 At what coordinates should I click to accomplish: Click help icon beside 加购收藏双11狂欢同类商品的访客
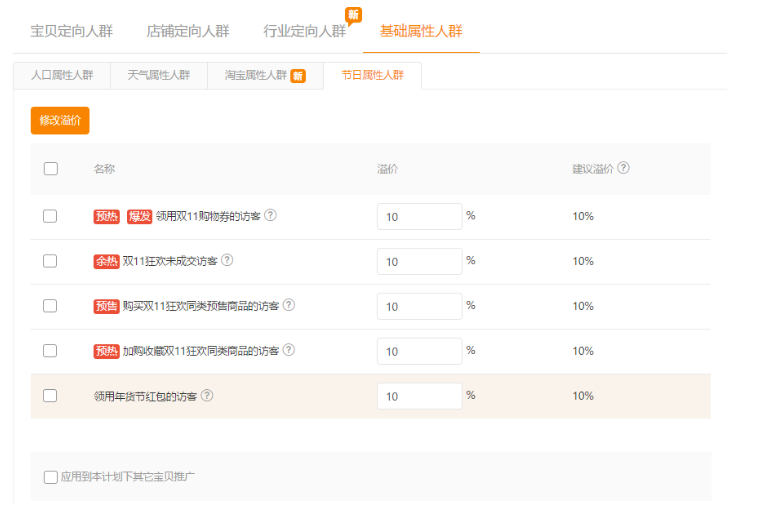coord(289,350)
